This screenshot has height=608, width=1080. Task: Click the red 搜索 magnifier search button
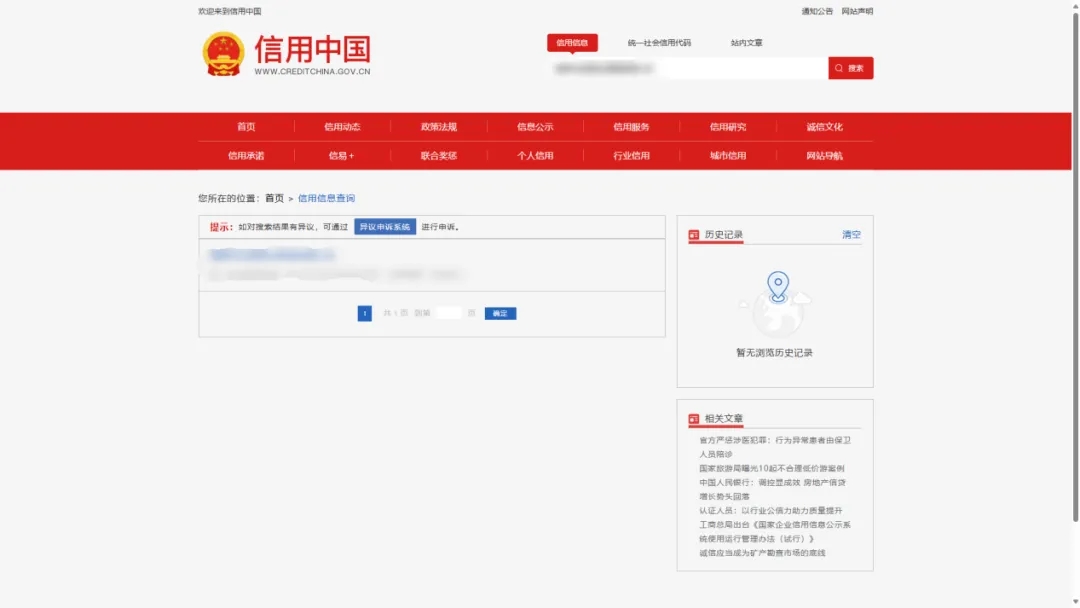point(850,68)
